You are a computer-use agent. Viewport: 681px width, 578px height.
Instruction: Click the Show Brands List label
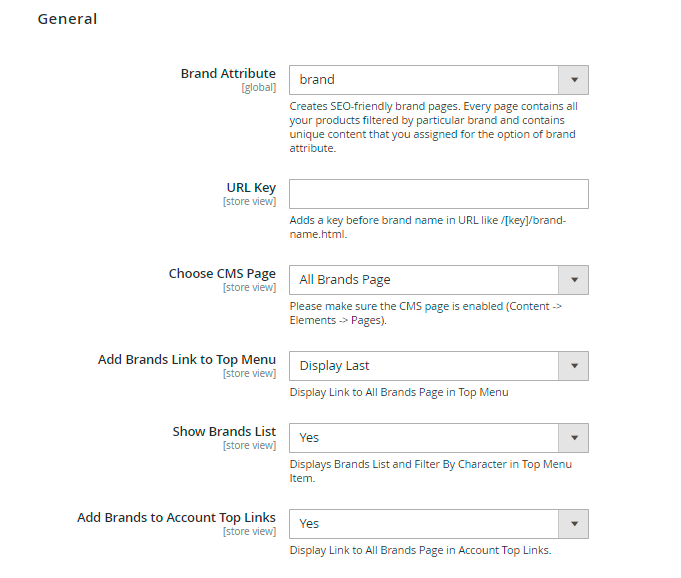(224, 432)
